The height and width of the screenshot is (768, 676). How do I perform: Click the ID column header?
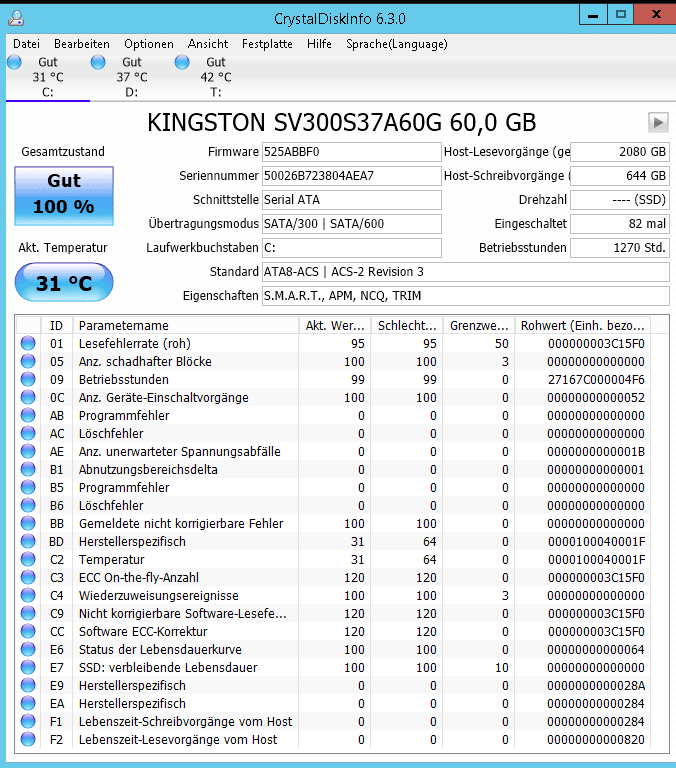(x=56, y=326)
